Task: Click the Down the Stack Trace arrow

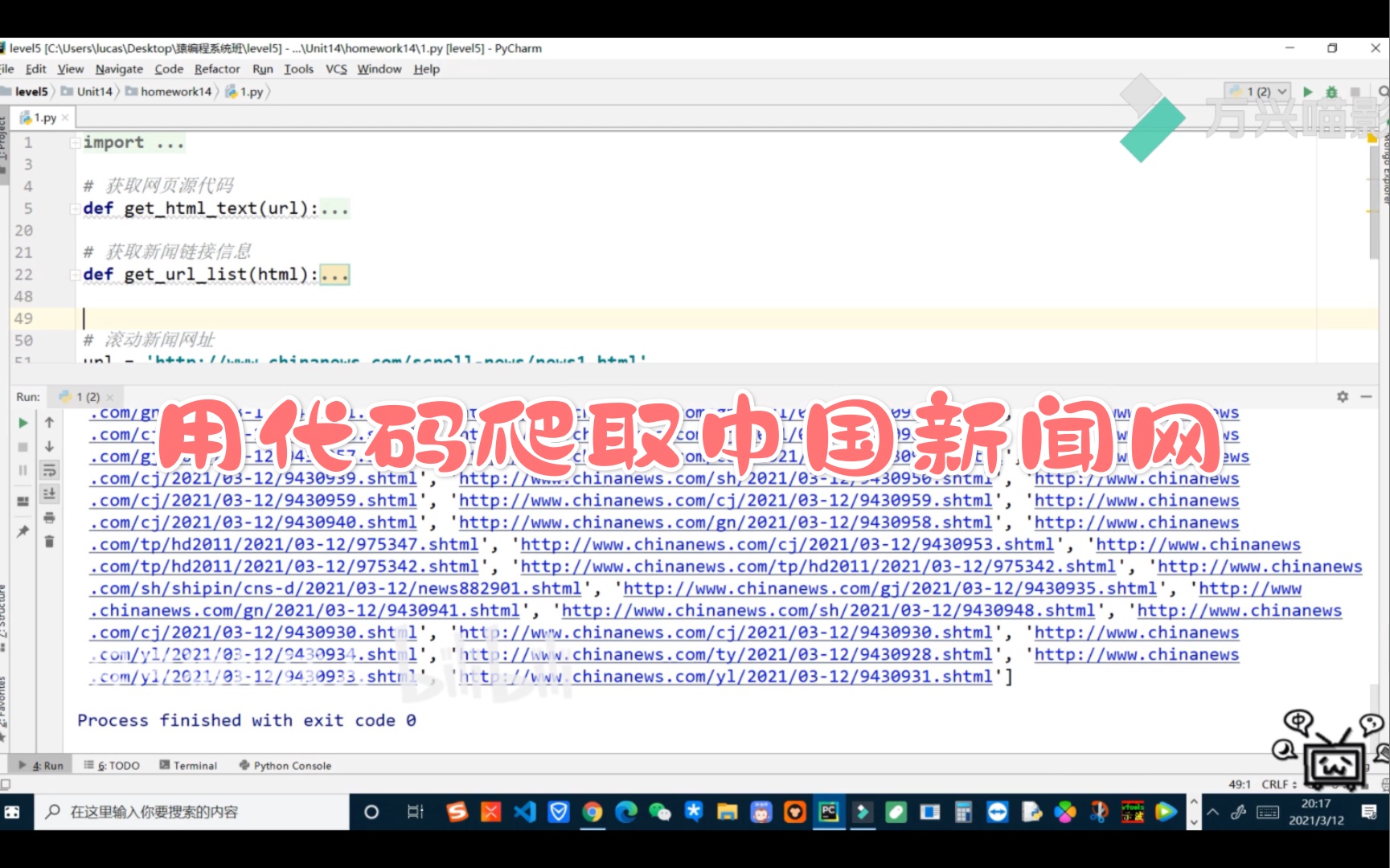Action: click(x=49, y=446)
